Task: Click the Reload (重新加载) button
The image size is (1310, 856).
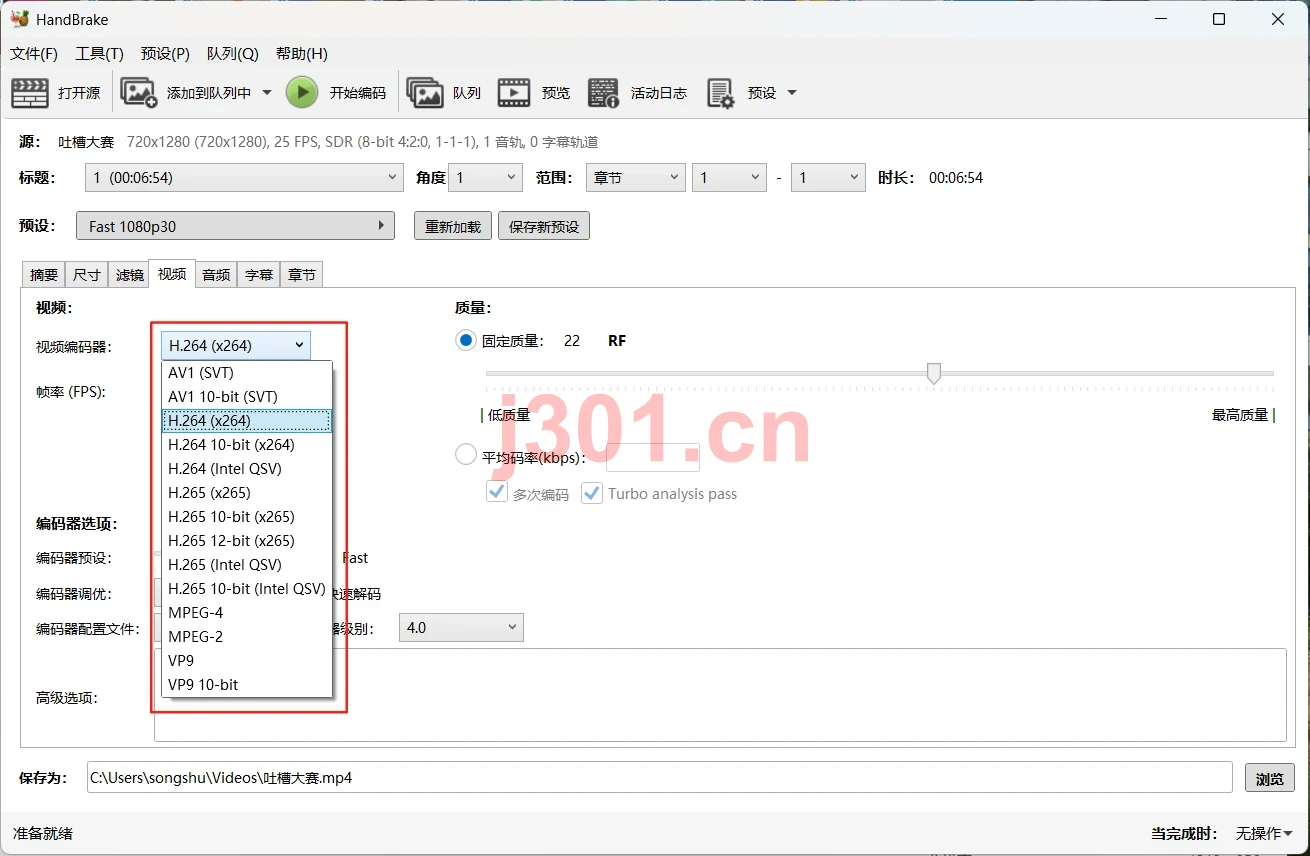Action: (x=453, y=226)
